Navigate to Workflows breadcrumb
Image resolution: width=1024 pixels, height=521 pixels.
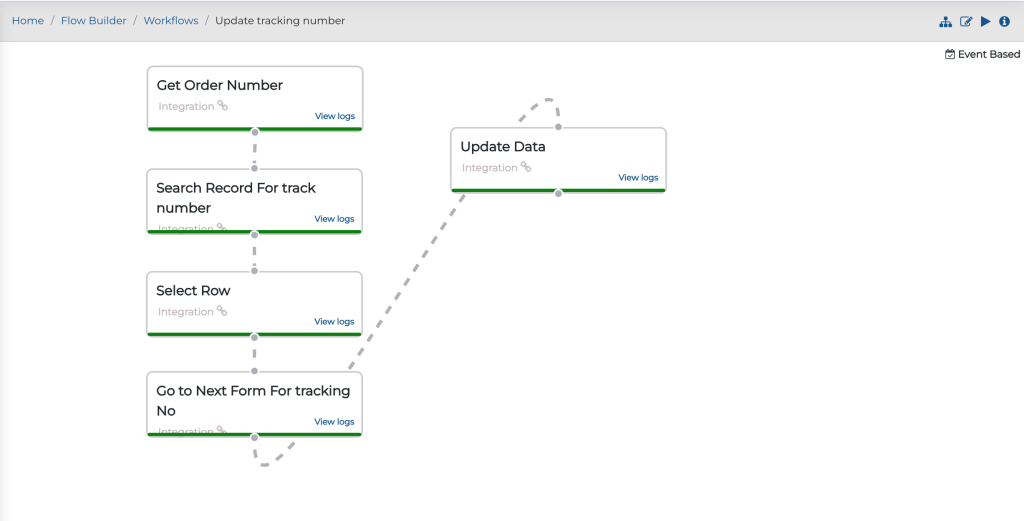click(171, 20)
